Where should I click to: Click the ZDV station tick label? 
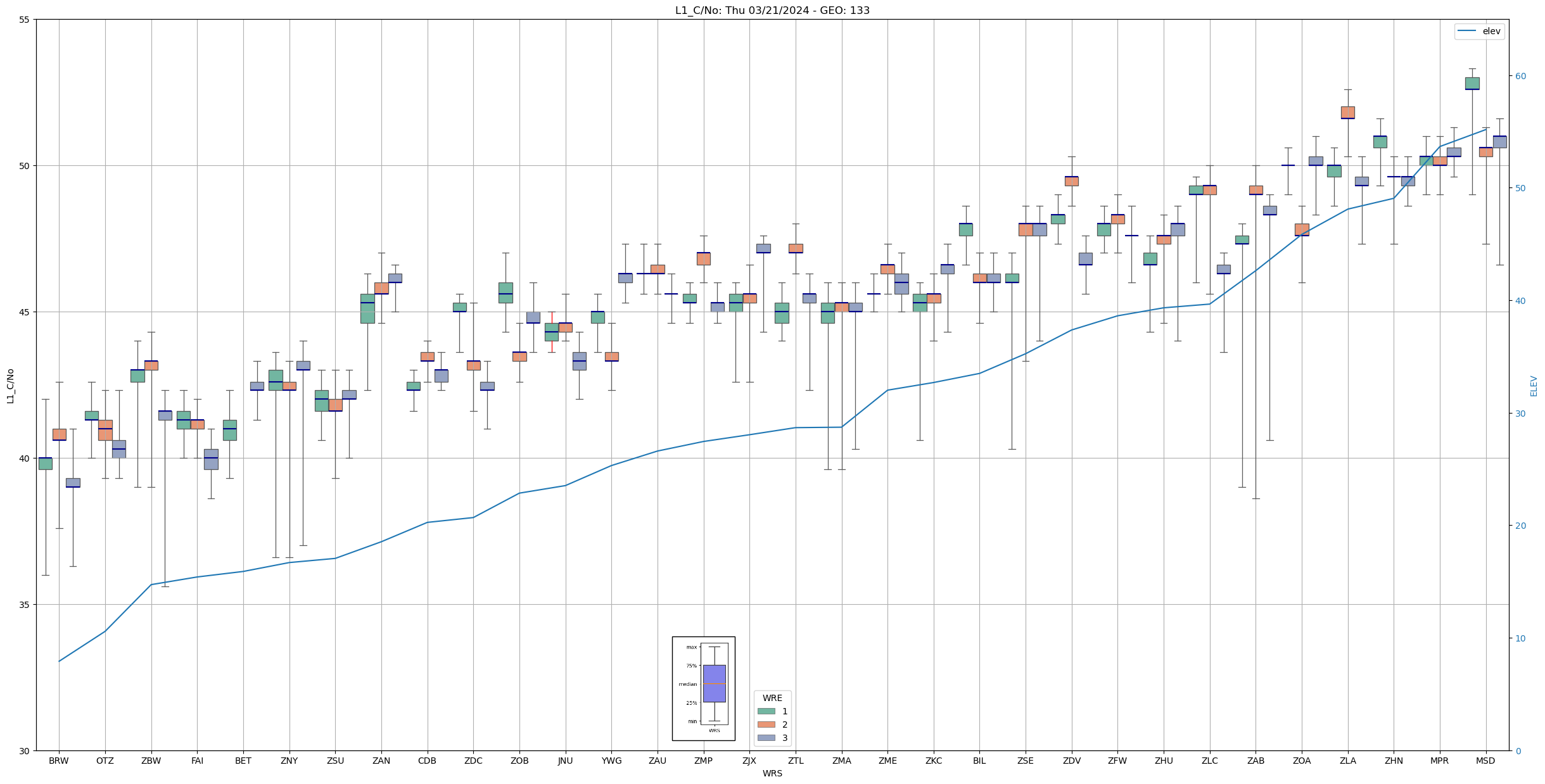(1072, 761)
